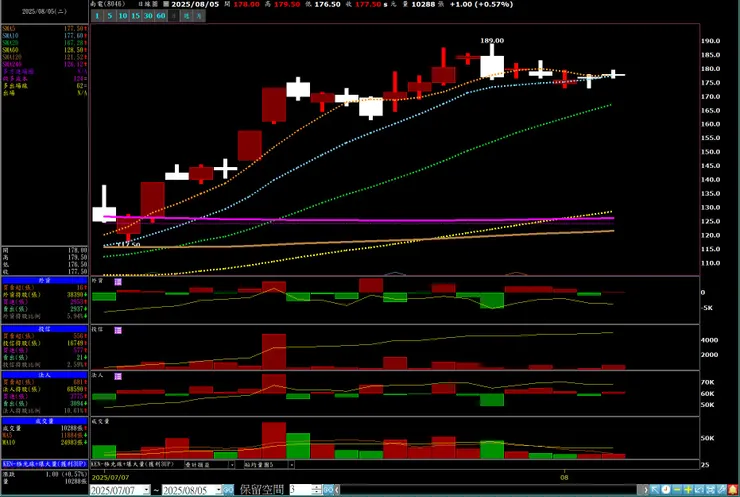740x497 pixels.
Task: Click the SMA60 indicator row
Action: [44, 50]
